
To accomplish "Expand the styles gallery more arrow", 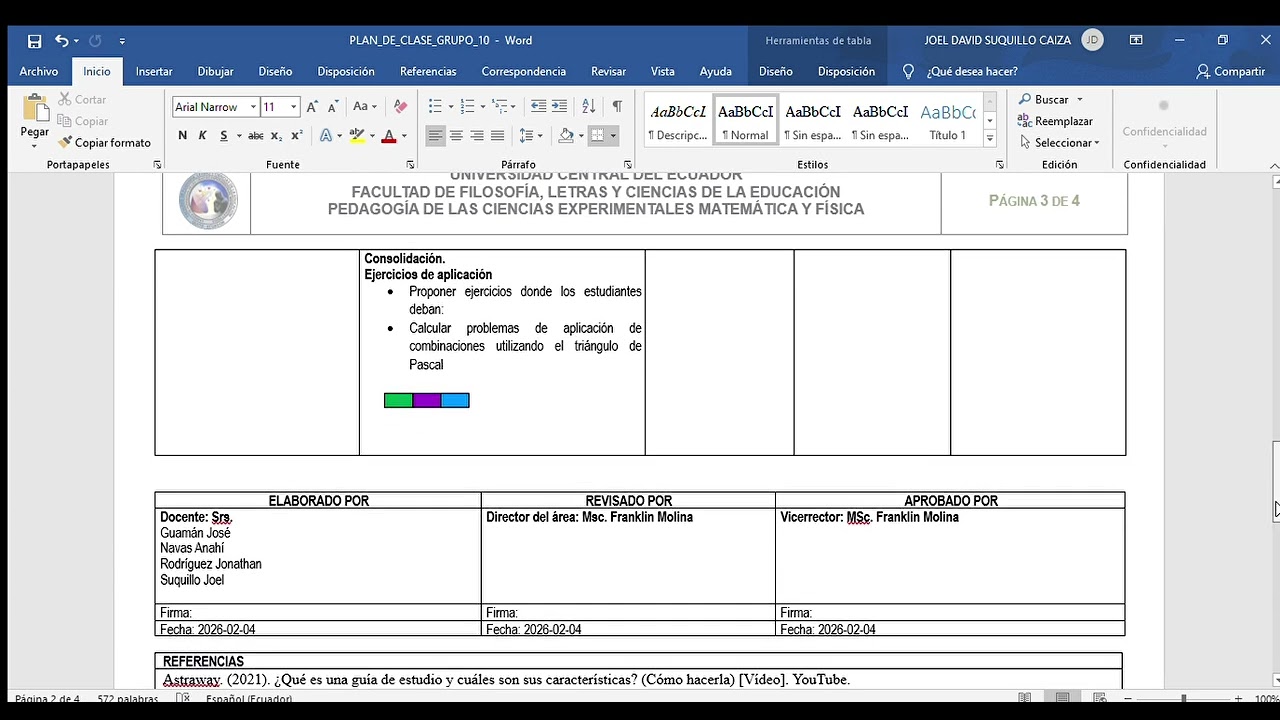I will point(990,137).
